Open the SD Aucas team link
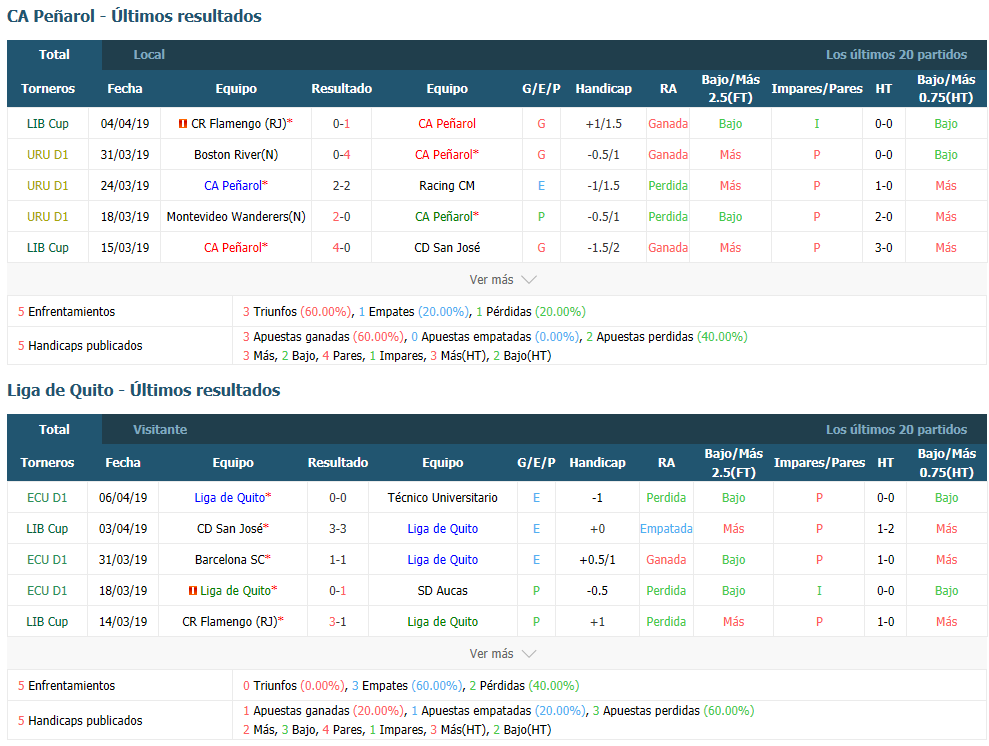The width and height of the screenshot is (989, 746). 443,591
